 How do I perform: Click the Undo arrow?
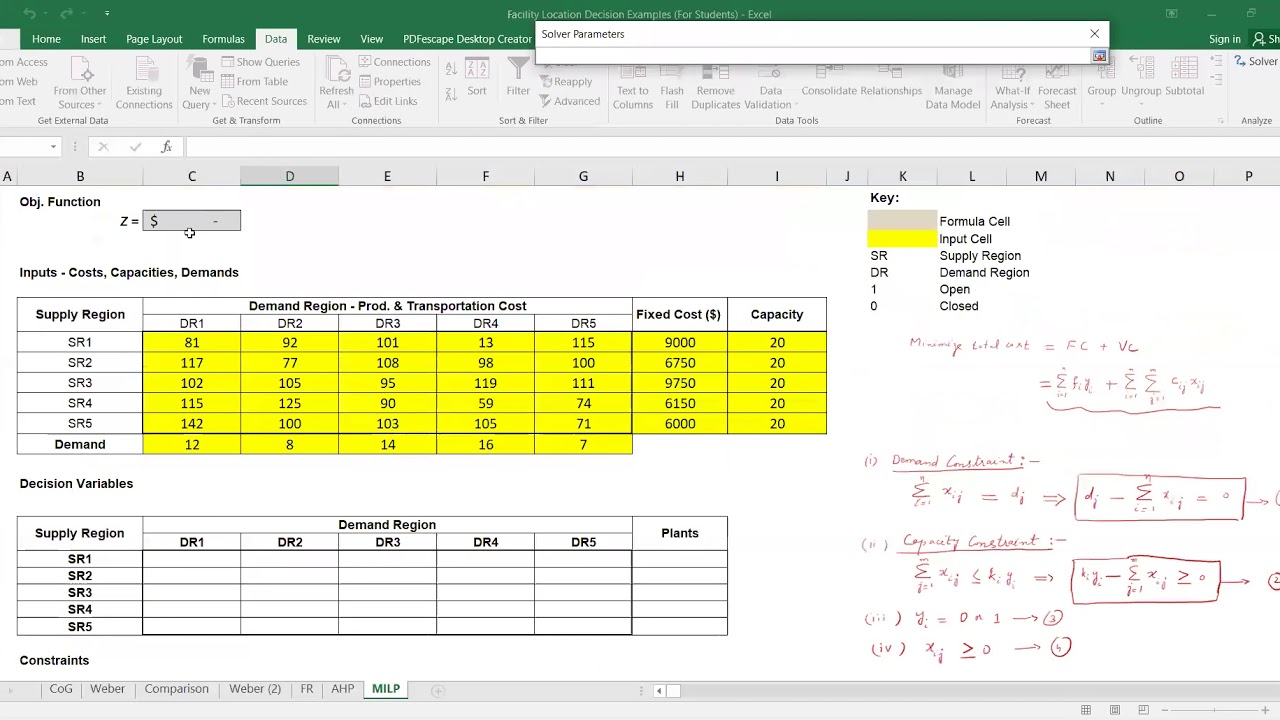coord(30,14)
